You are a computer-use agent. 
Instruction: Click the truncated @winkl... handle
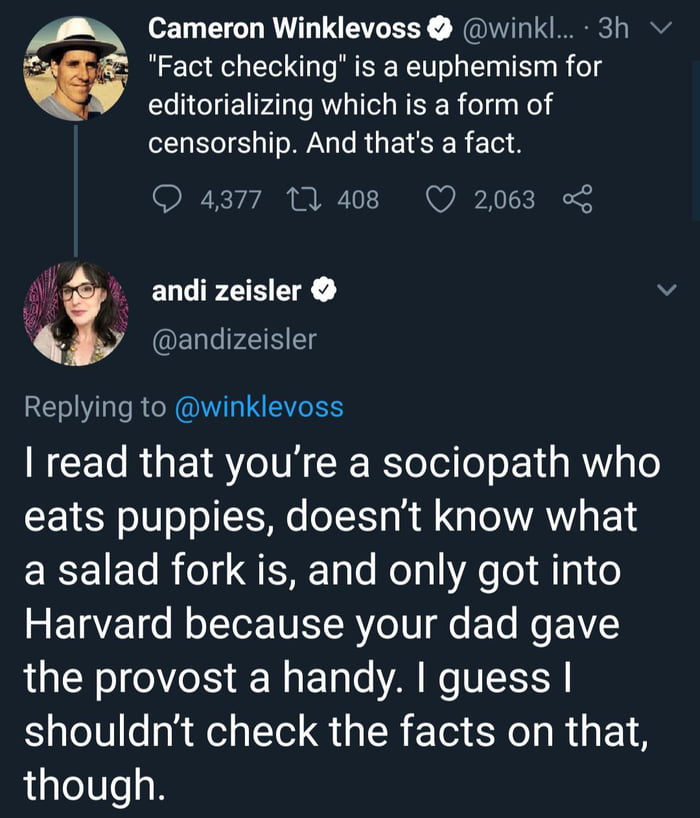point(515,30)
